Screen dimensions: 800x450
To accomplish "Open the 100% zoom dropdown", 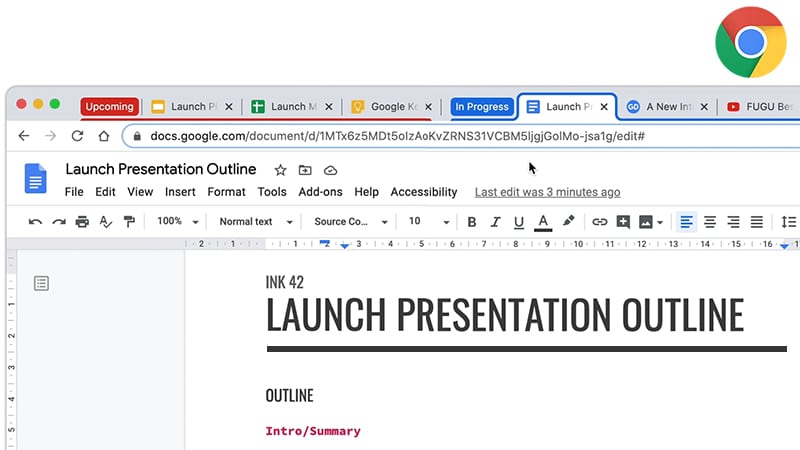I will click(x=178, y=222).
